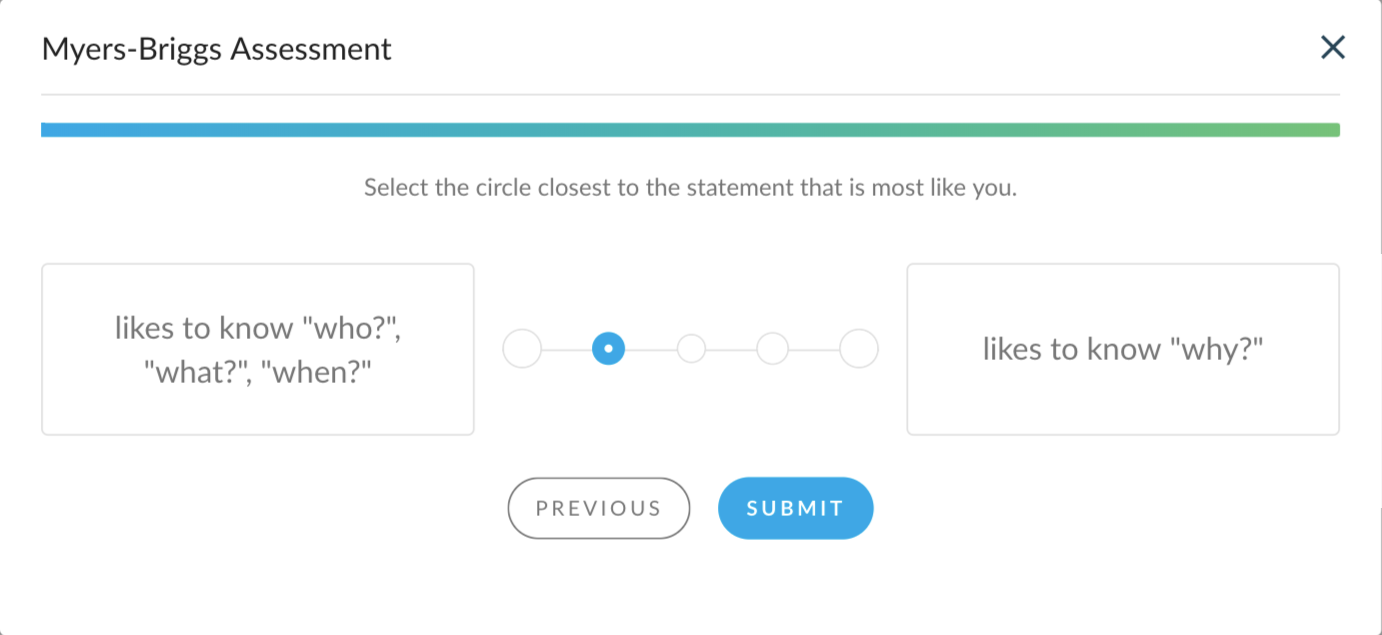
Task: Select the fourth circle, leaning toward "why?"
Action: coord(772,349)
